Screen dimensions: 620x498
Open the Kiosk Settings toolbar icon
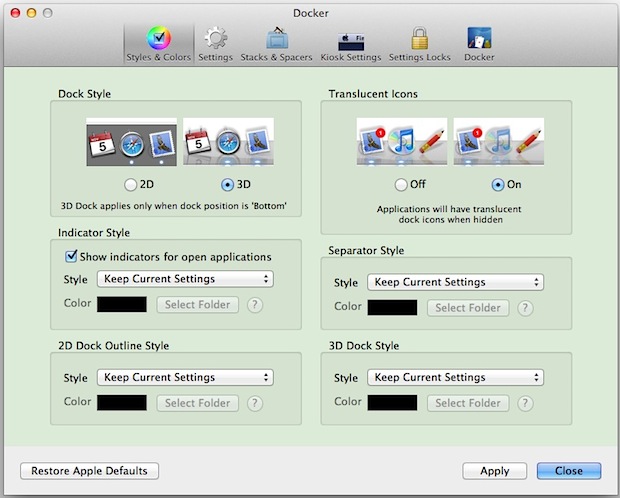pyautogui.click(x=351, y=42)
